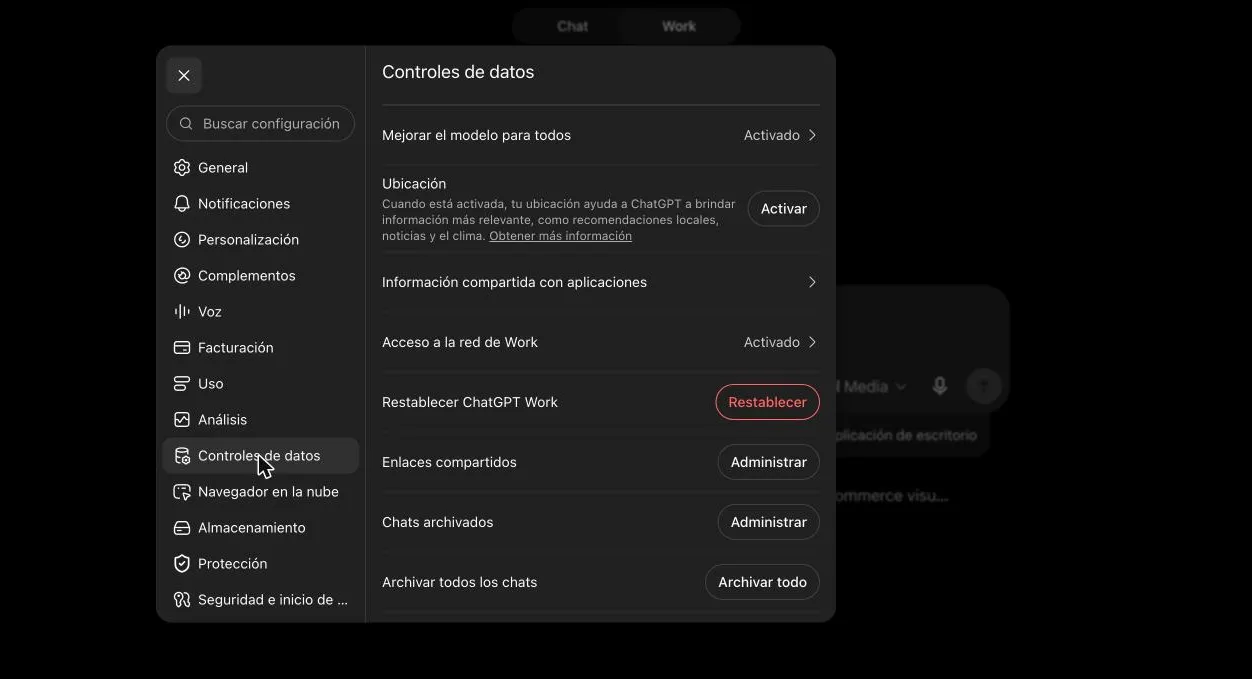Click the Controles de datos heading
The image size is (1252, 679).
(458, 72)
